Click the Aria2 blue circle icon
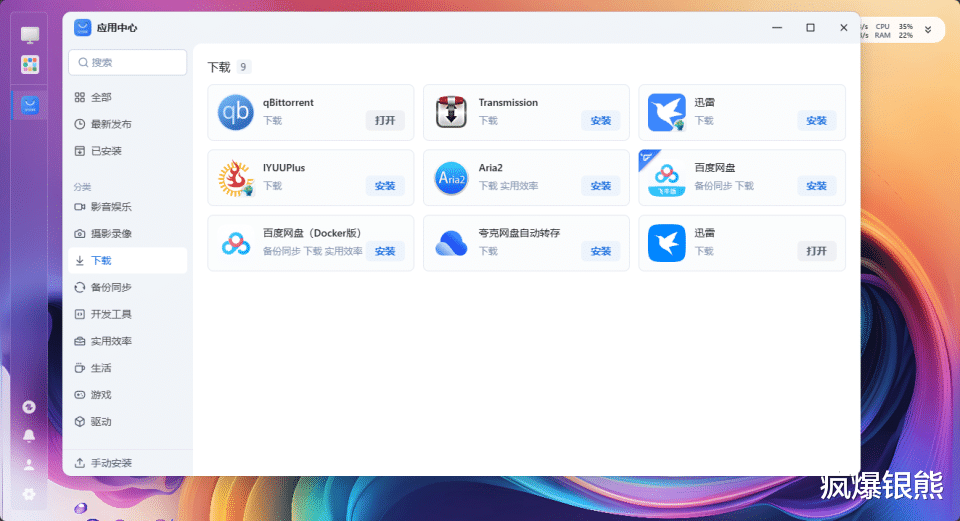 [x=451, y=178]
